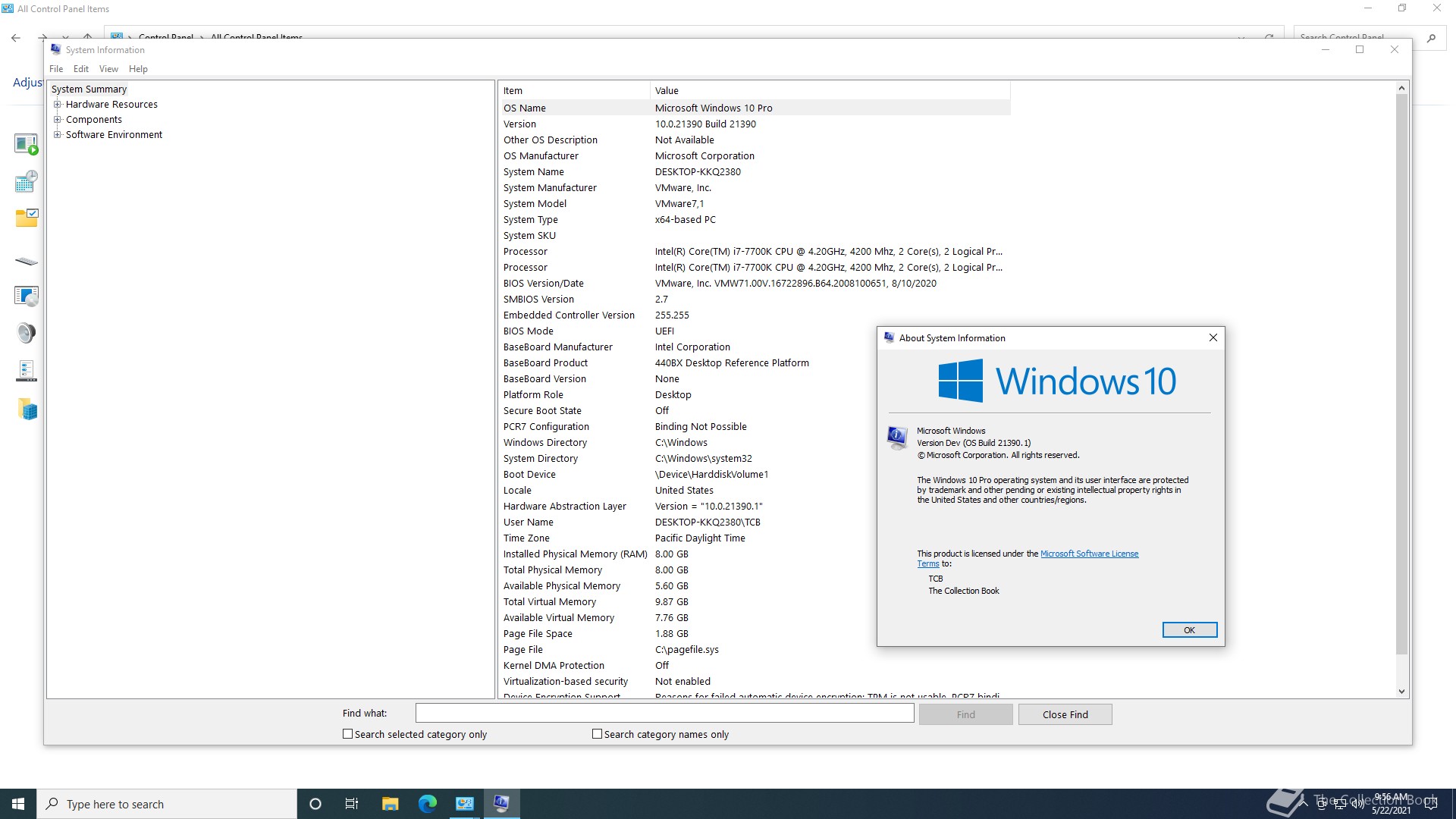1456x819 pixels.
Task: Click the Find button
Action: pos(965,714)
